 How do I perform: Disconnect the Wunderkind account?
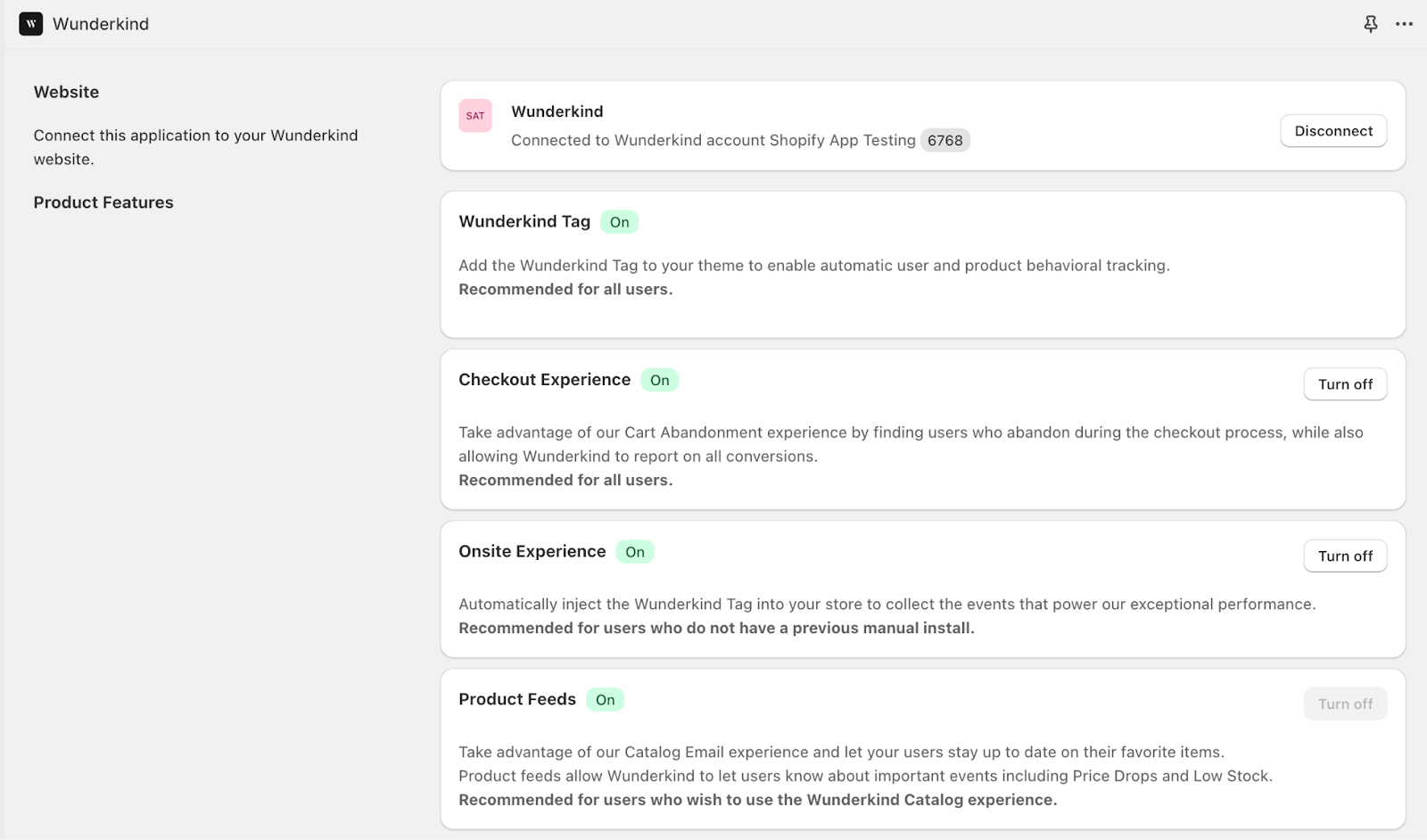[1333, 131]
